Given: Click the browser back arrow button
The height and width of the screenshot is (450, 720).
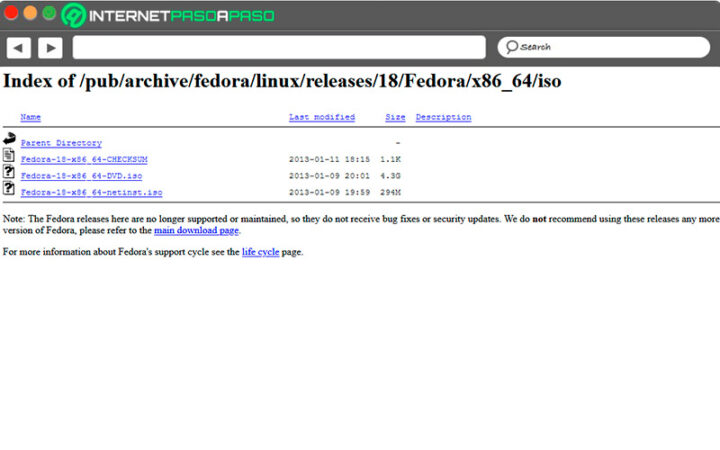Looking at the screenshot, I should tap(19, 48).
